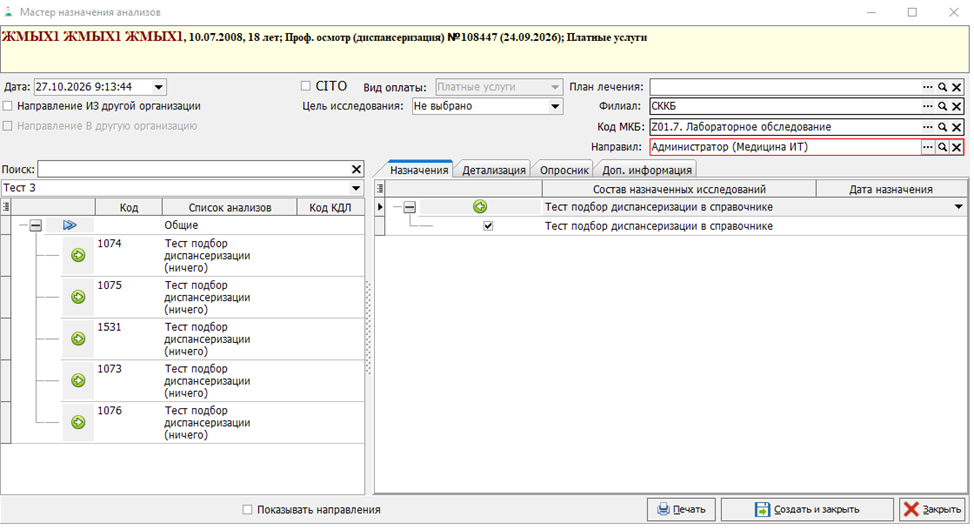The image size is (974, 530).
Task: Search План лечения with the magnifier icon
Action: [x=942, y=87]
